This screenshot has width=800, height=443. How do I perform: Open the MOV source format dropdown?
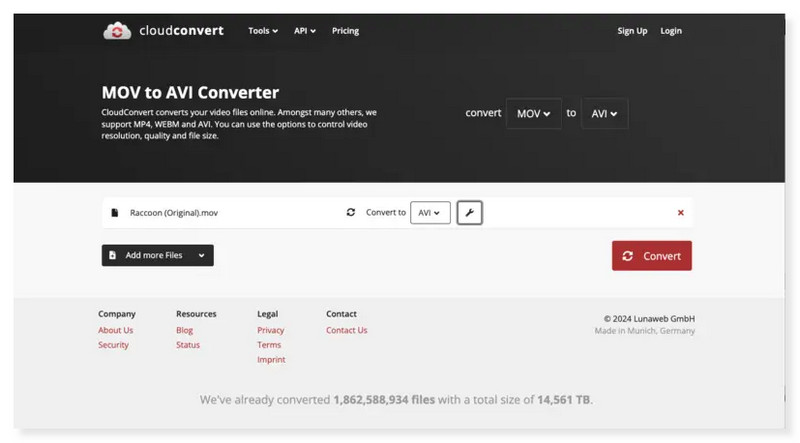click(534, 113)
